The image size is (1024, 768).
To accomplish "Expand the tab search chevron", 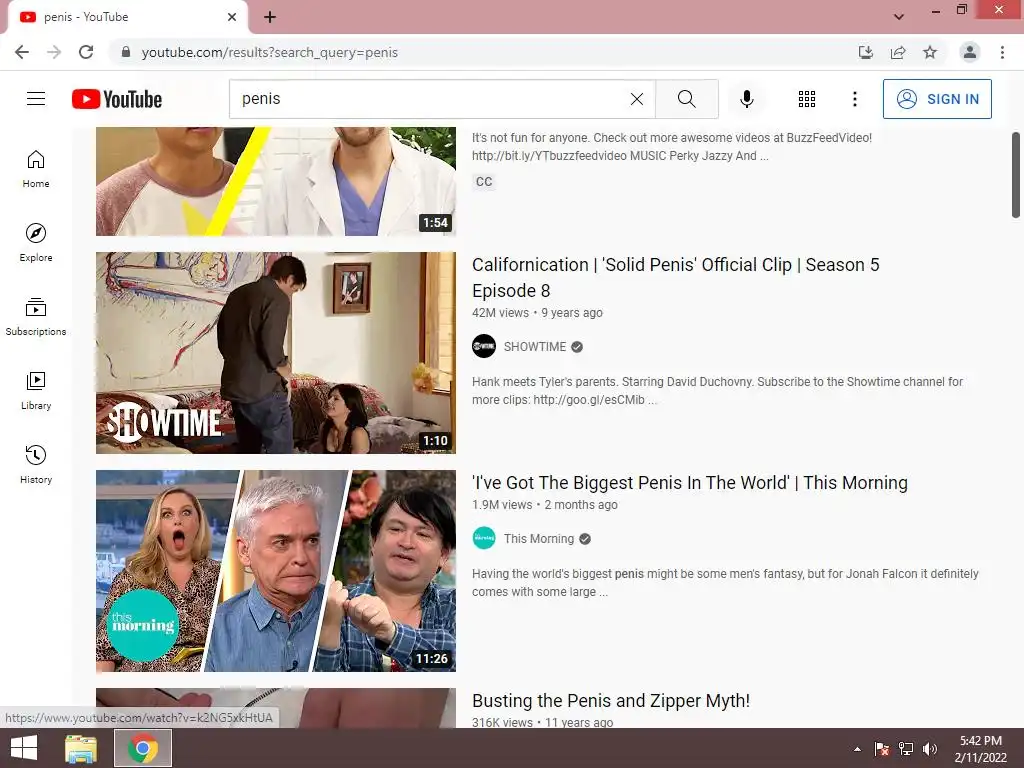I will [x=899, y=17].
